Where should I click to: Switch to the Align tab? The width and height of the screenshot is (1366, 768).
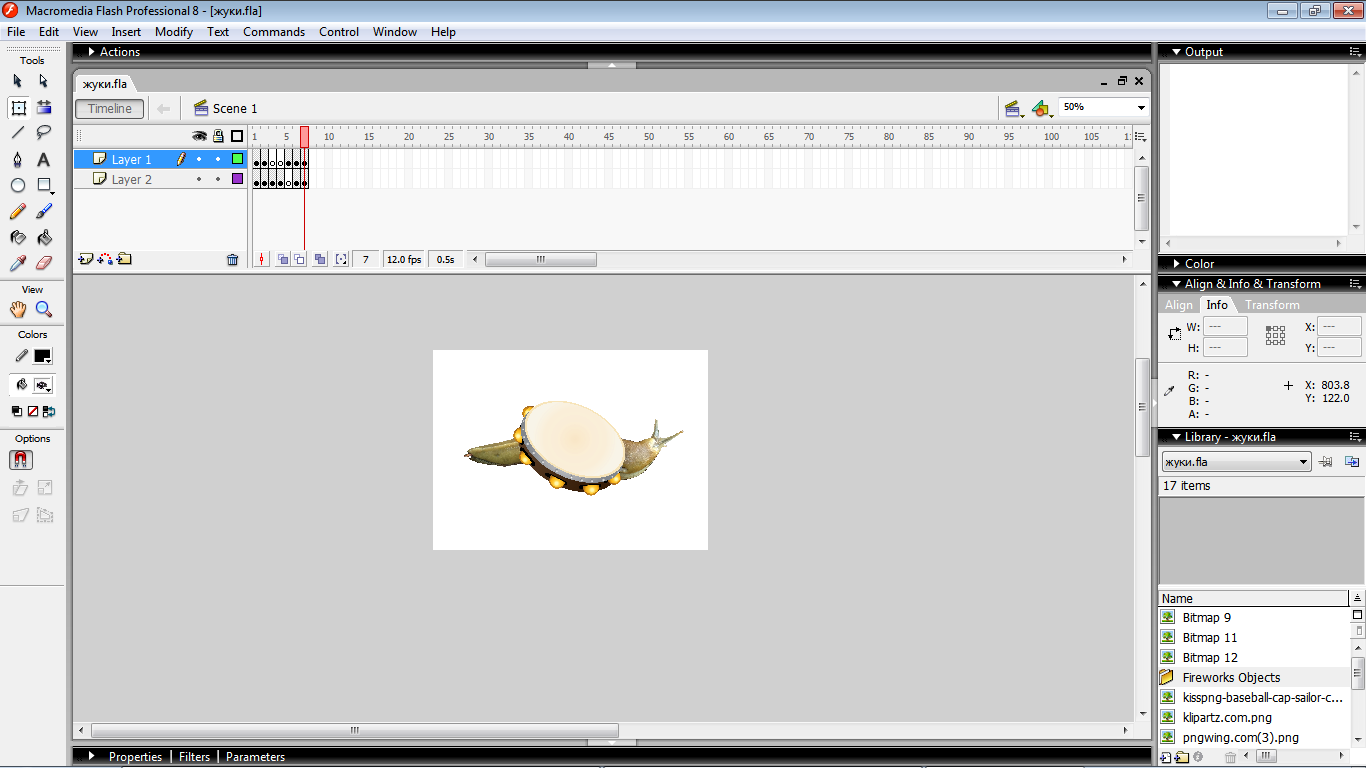click(1179, 305)
